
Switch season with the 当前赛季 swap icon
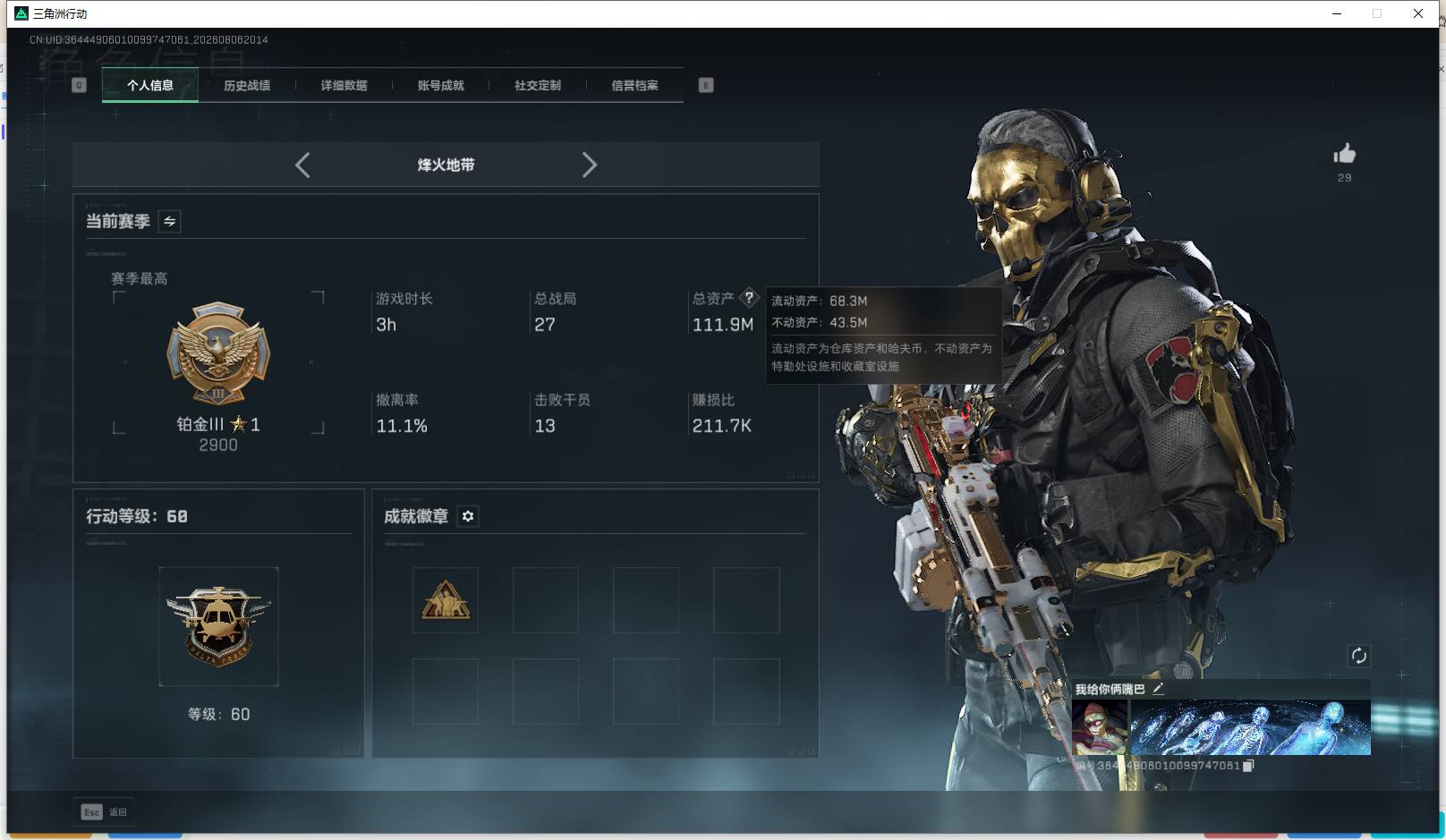click(169, 221)
